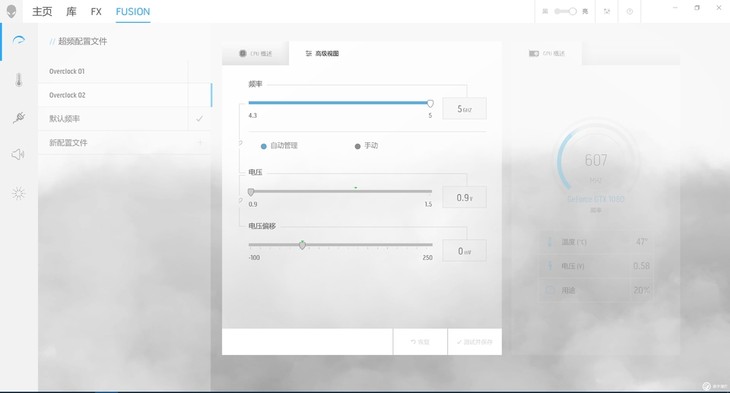The height and width of the screenshot is (393, 730).
Task: Click the circular help icon in top bar
Action: point(629,12)
